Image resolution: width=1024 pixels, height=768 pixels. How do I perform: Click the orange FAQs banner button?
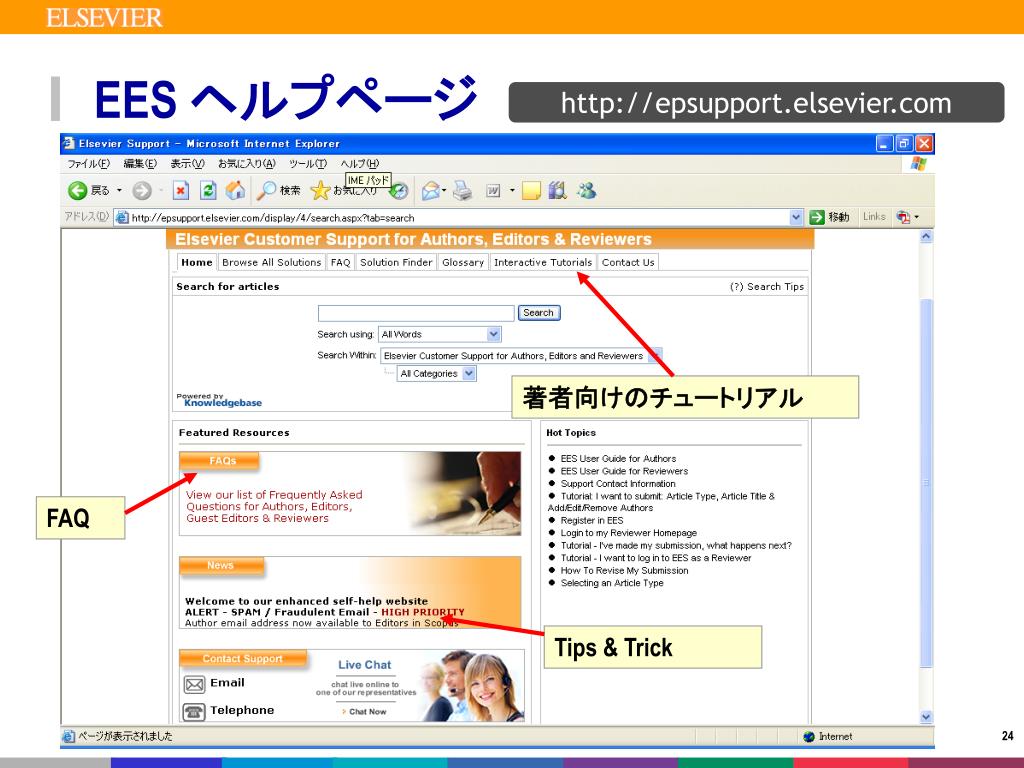(x=219, y=461)
